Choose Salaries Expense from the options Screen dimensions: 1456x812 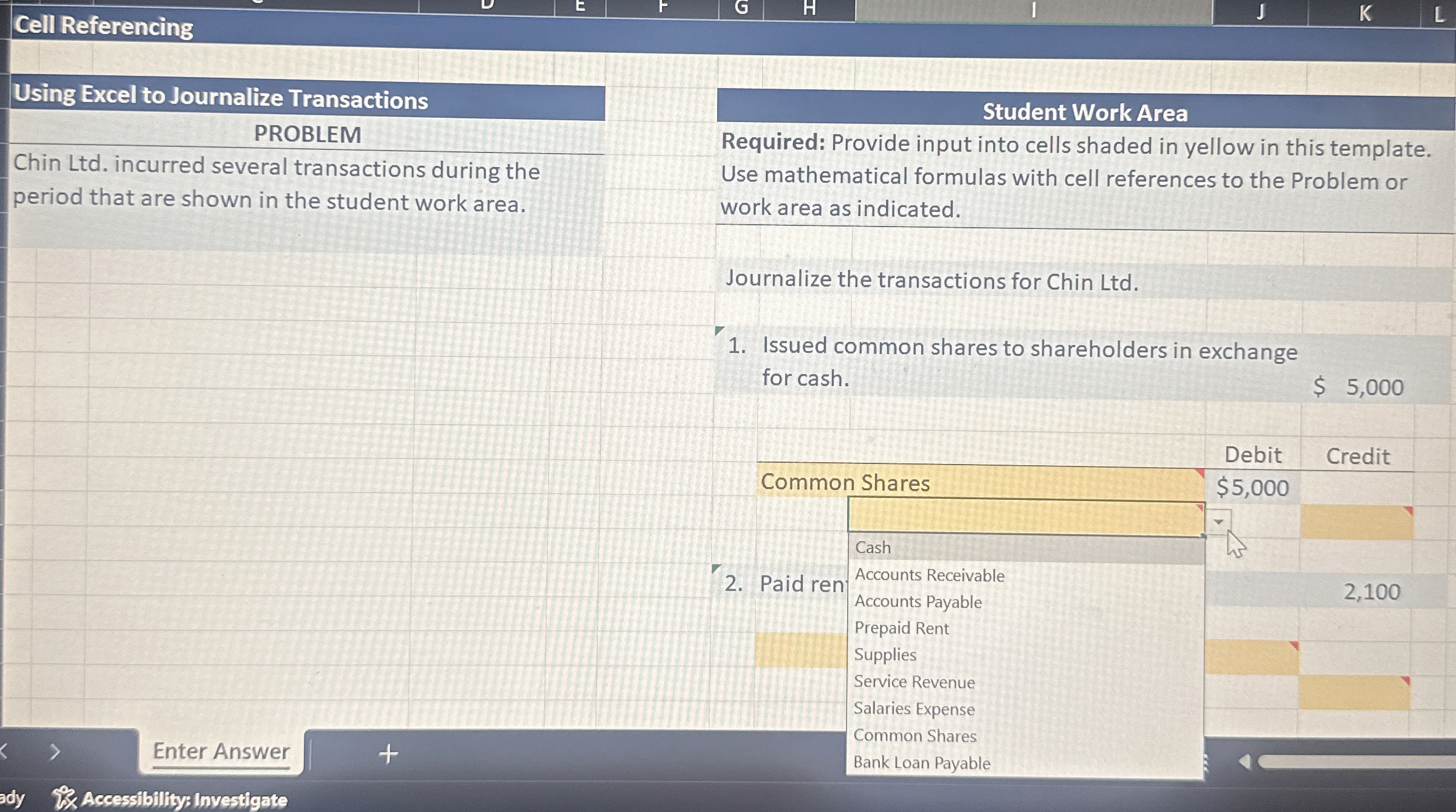[914, 709]
